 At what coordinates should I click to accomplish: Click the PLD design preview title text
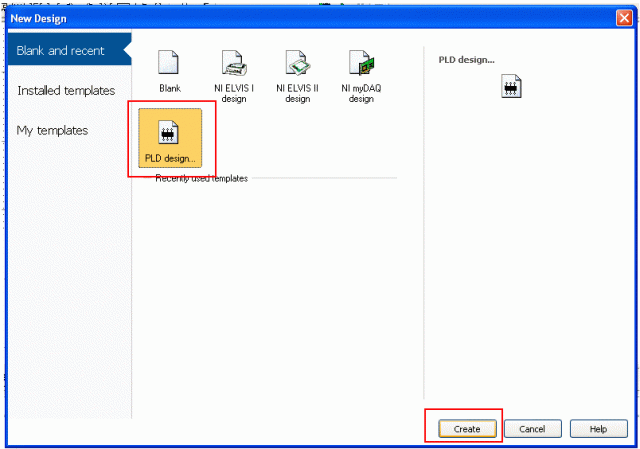(x=467, y=60)
